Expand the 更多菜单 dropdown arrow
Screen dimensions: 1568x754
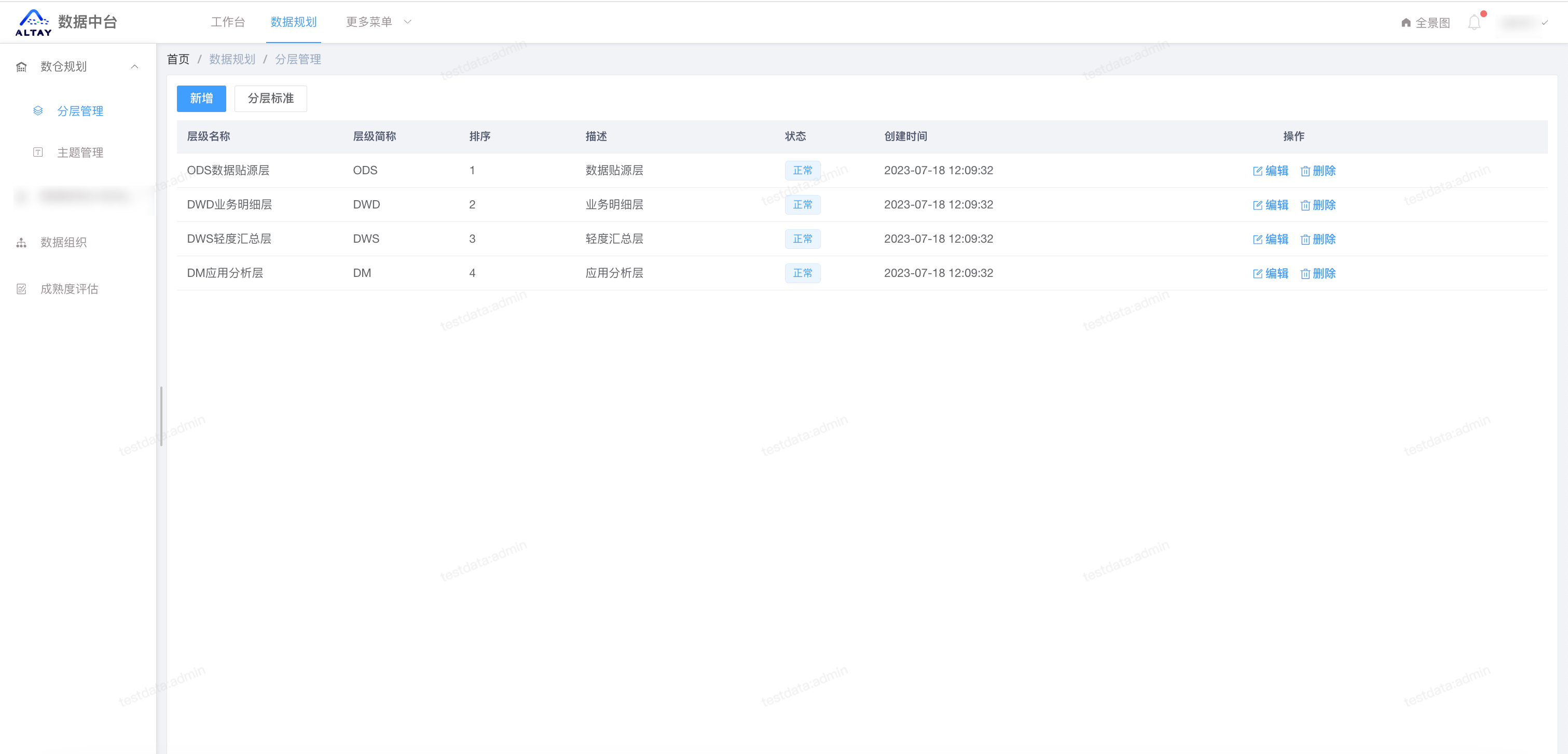point(408,22)
